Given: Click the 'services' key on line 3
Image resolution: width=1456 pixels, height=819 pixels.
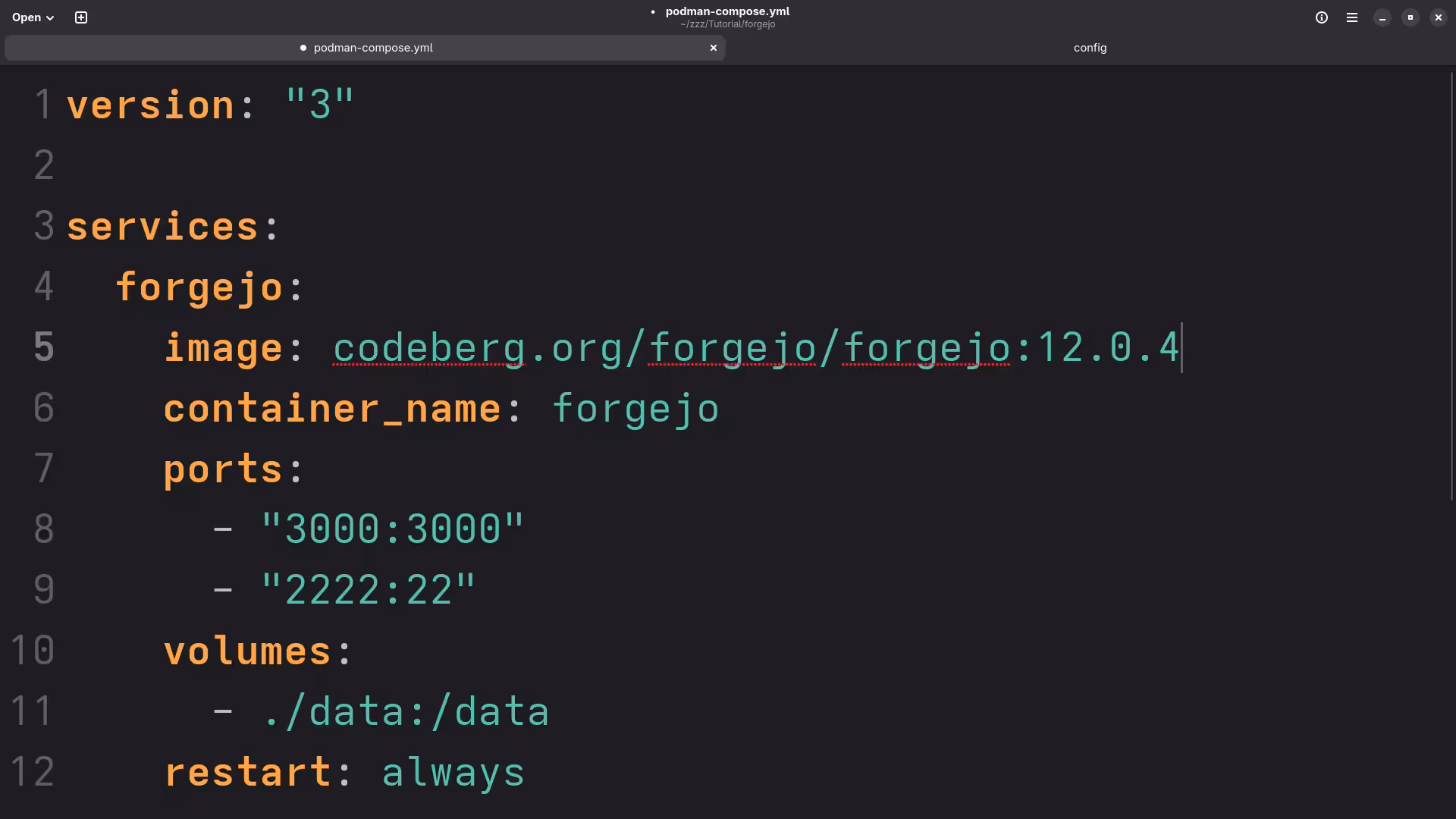Looking at the screenshot, I should click(163, 226).
